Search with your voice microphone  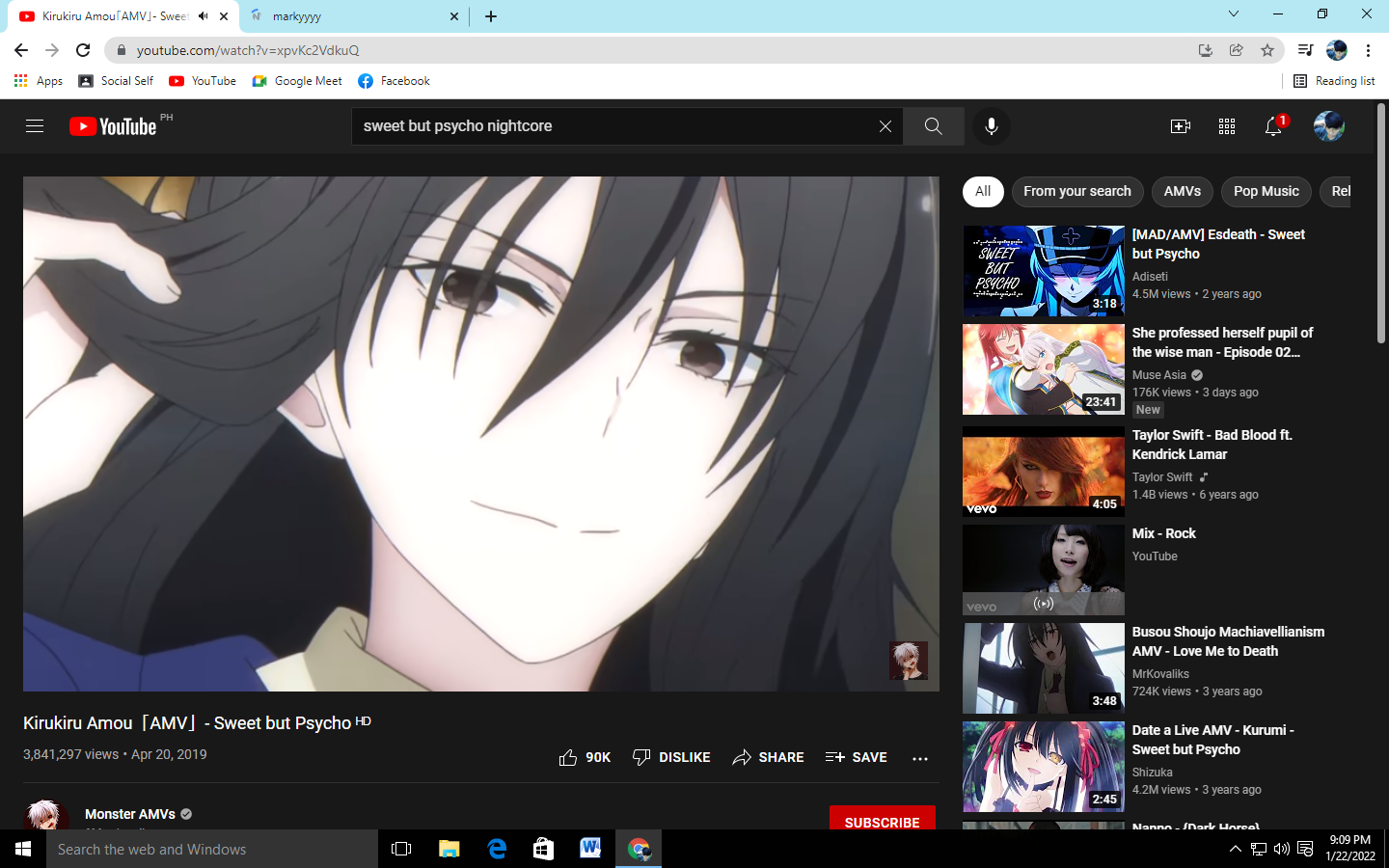click(991, 126)
